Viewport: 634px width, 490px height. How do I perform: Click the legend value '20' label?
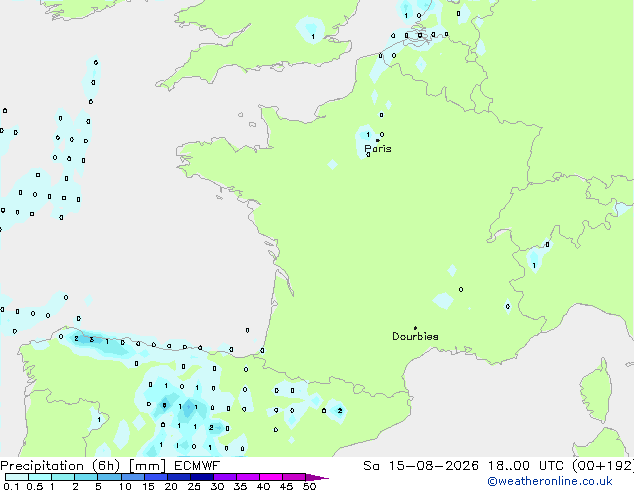click(x=171, y=486)
